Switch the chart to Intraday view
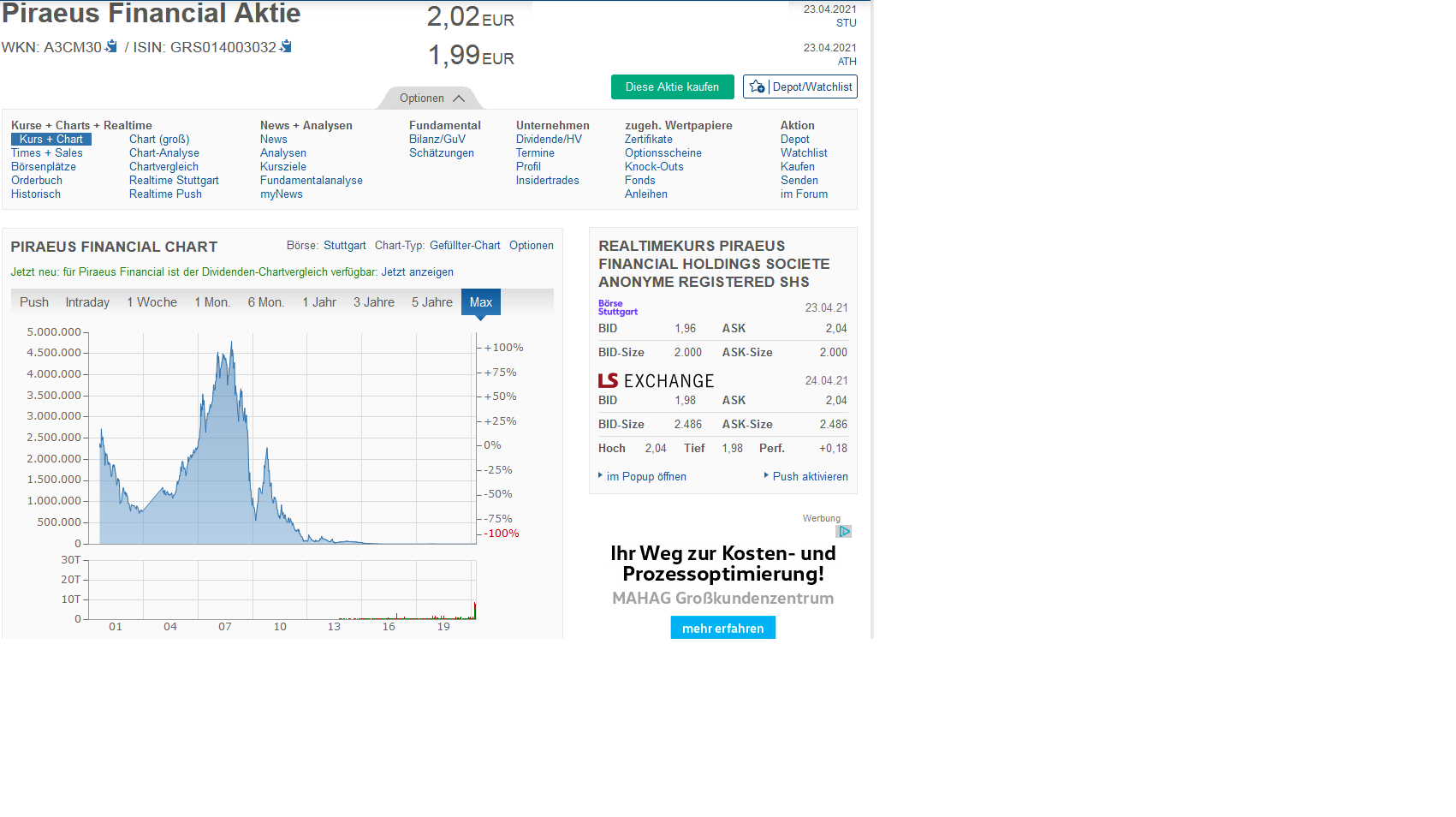The image size is (1456, 817). (87, 301)
